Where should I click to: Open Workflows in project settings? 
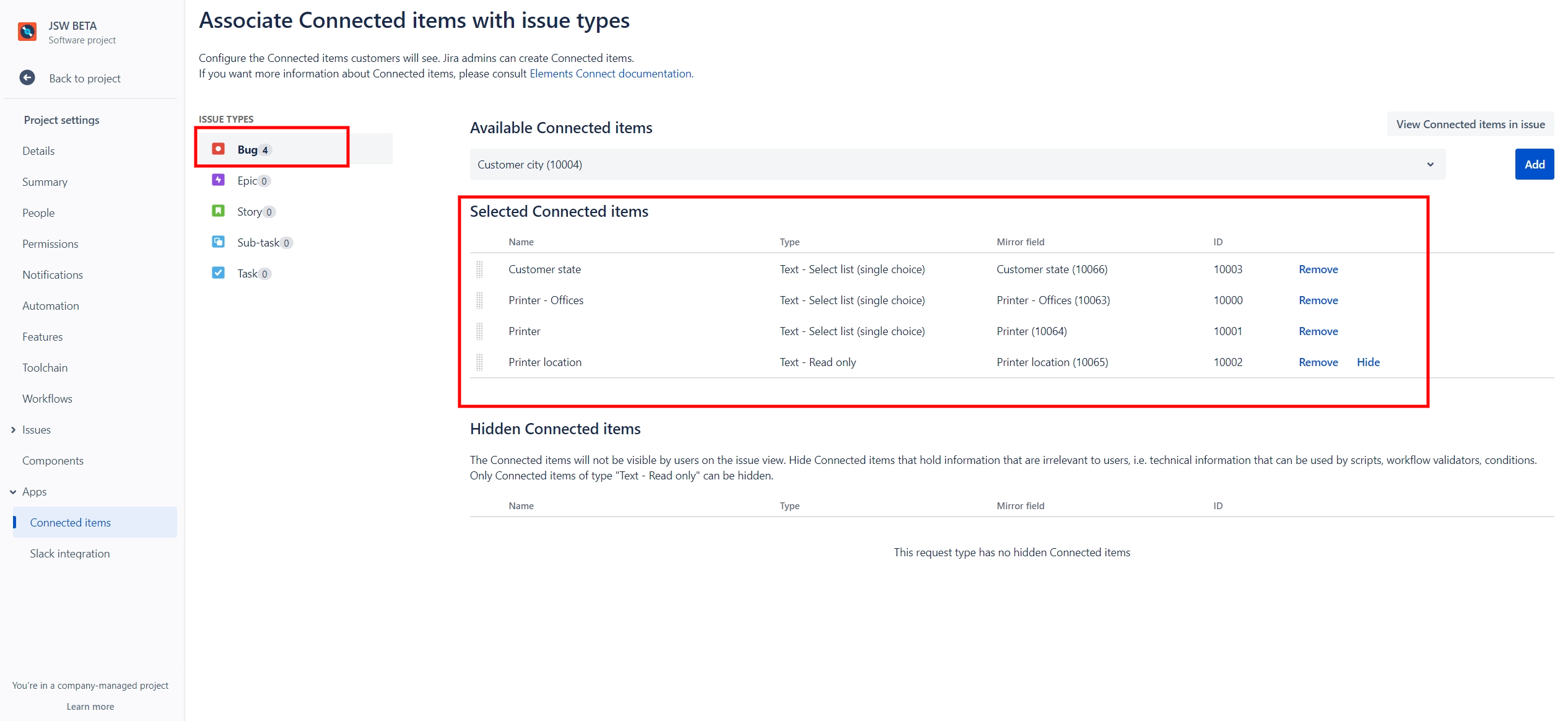click(x=47, y=399)
